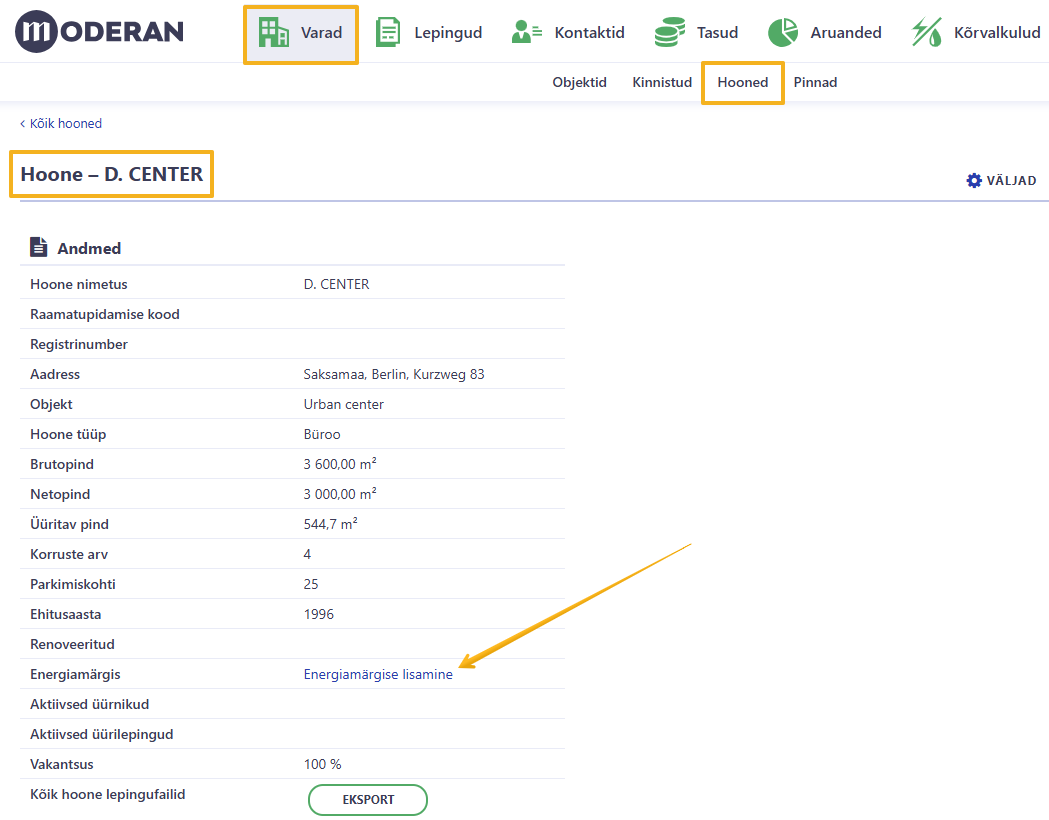Click the VÄLJAD fields button
Viewport: 1049px width, 820px height.
click(1002, 181)
